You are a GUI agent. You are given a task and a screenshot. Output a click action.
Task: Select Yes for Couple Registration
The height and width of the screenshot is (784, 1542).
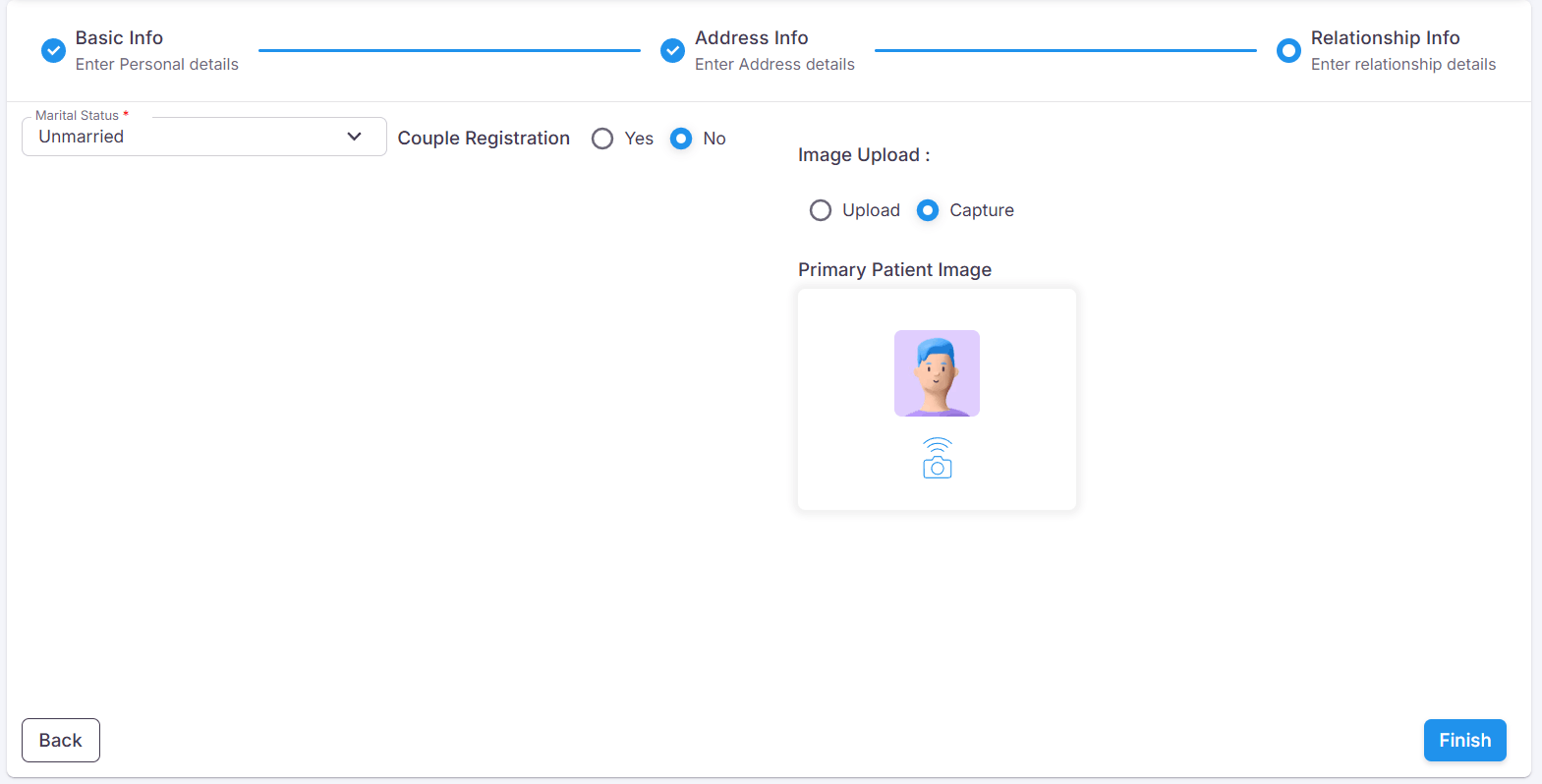pyautogui.click(x=602, y=139)
